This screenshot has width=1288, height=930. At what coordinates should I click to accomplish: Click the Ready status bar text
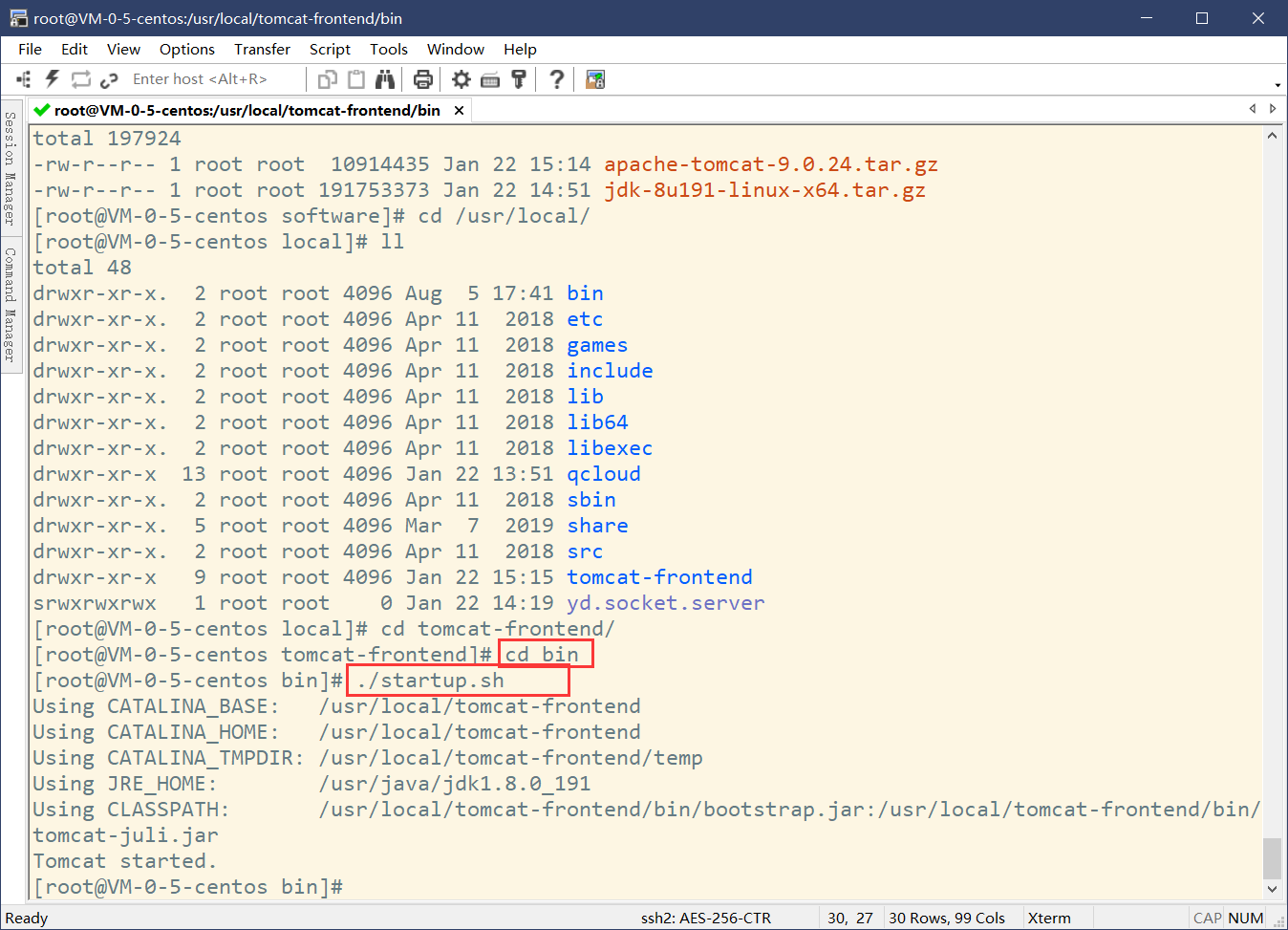pyautogui.click(x=26, y=918)
